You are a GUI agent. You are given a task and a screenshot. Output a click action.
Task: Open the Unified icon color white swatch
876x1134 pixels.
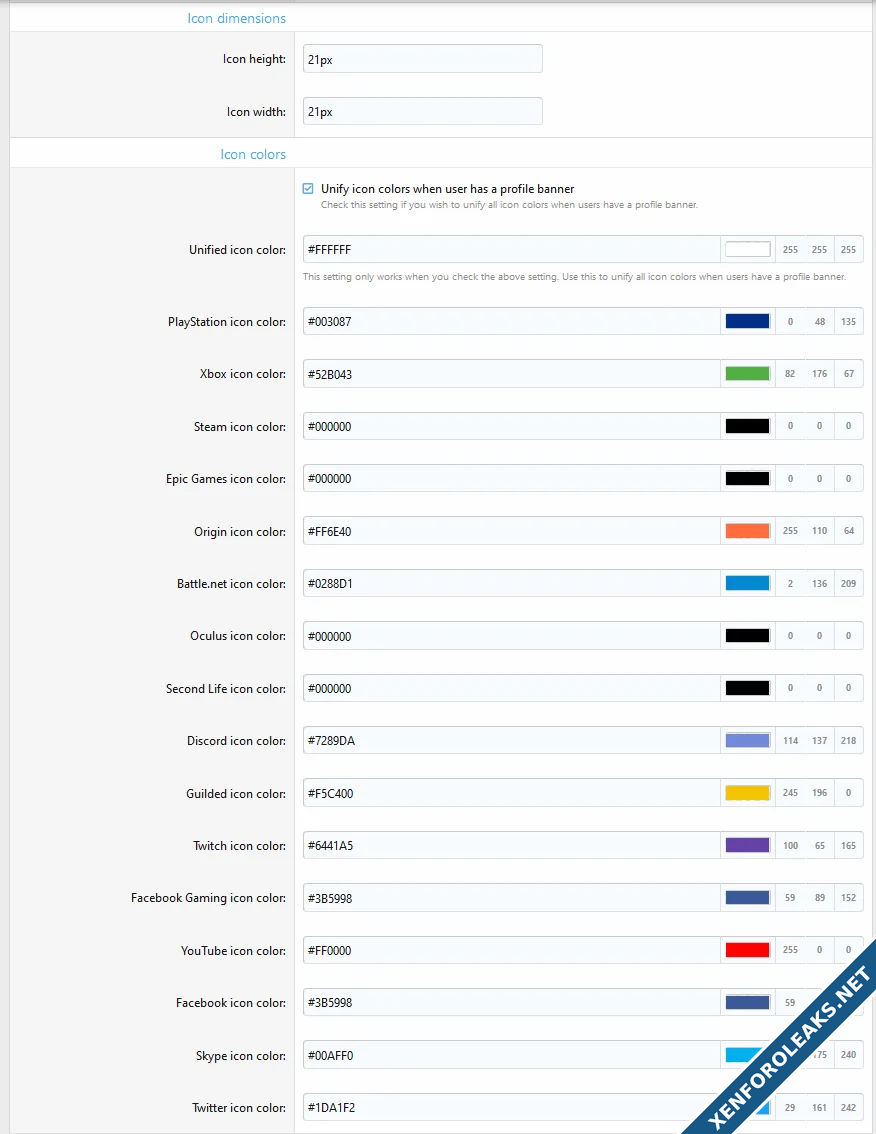pos(747,250)
